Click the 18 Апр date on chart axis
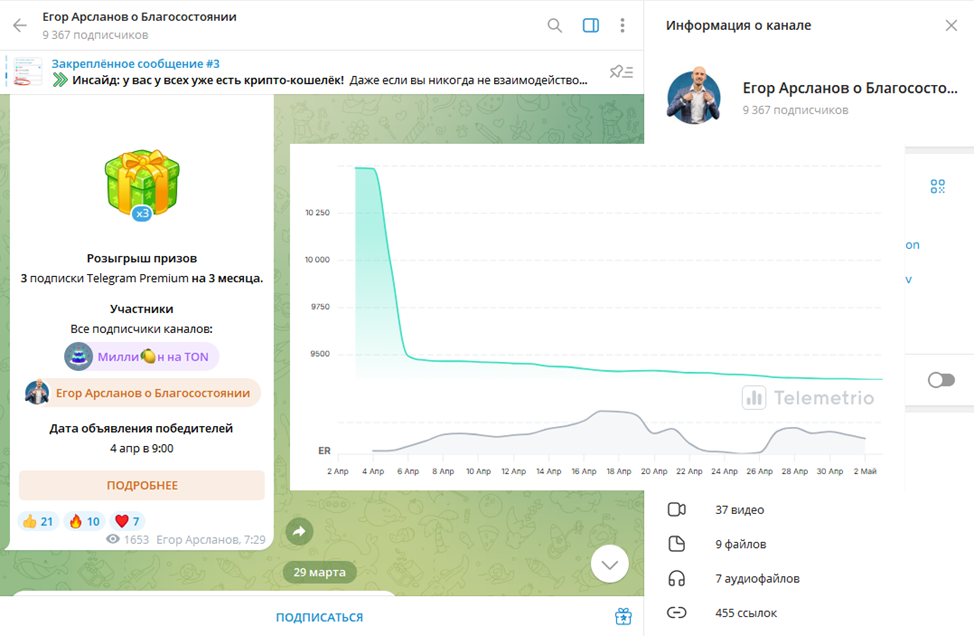Viewport: 974px width, 636px height. (x=619, y=471)
